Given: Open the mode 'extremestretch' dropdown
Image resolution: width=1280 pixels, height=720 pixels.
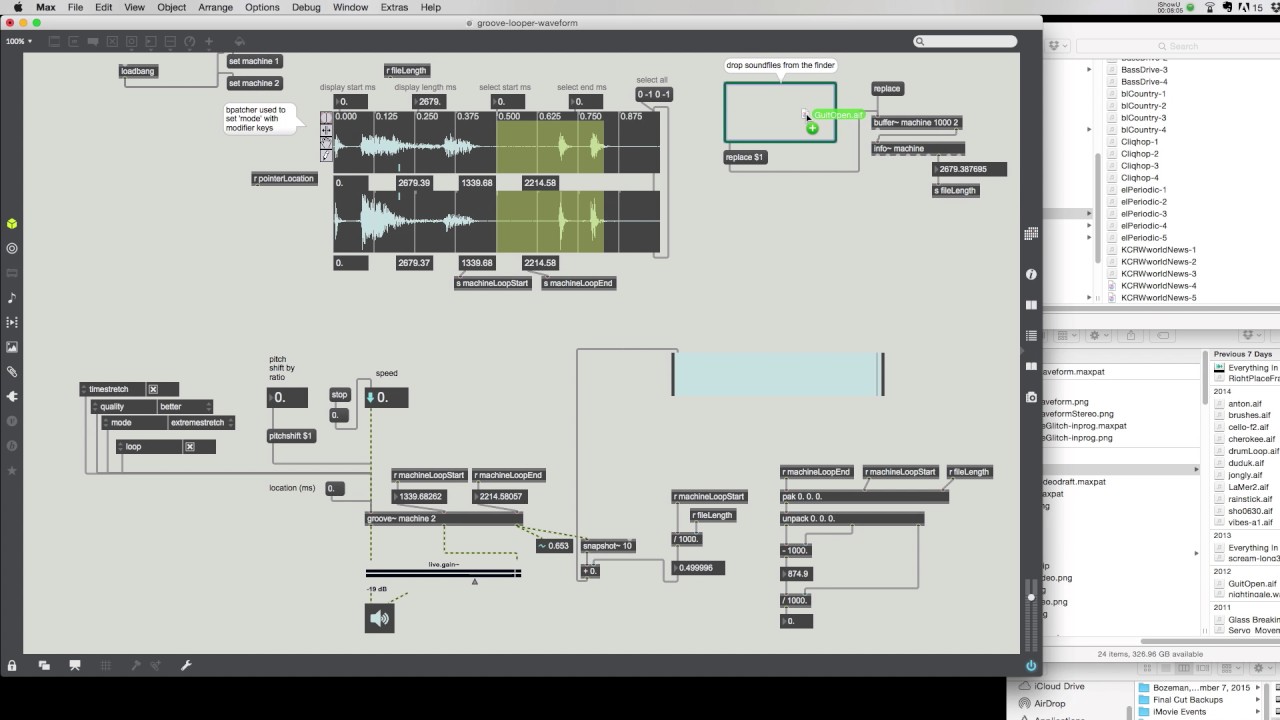Looking at the screenshot, I should tap(201, 423).
